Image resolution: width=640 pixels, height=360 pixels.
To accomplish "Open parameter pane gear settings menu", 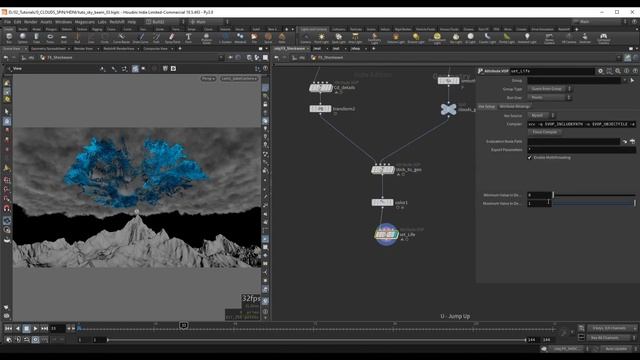I will coord(600,71).
